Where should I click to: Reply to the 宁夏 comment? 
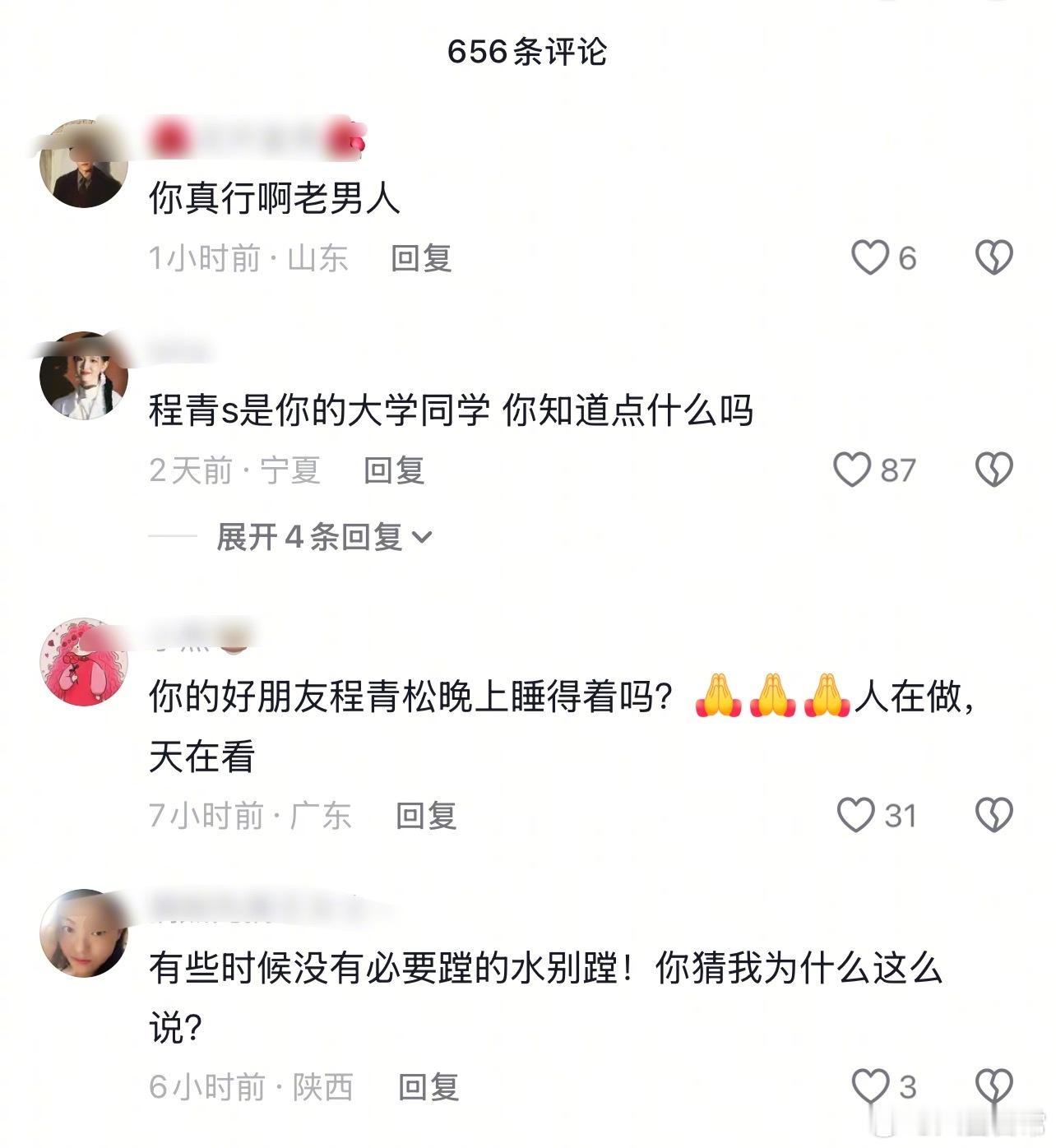(394, 470)
